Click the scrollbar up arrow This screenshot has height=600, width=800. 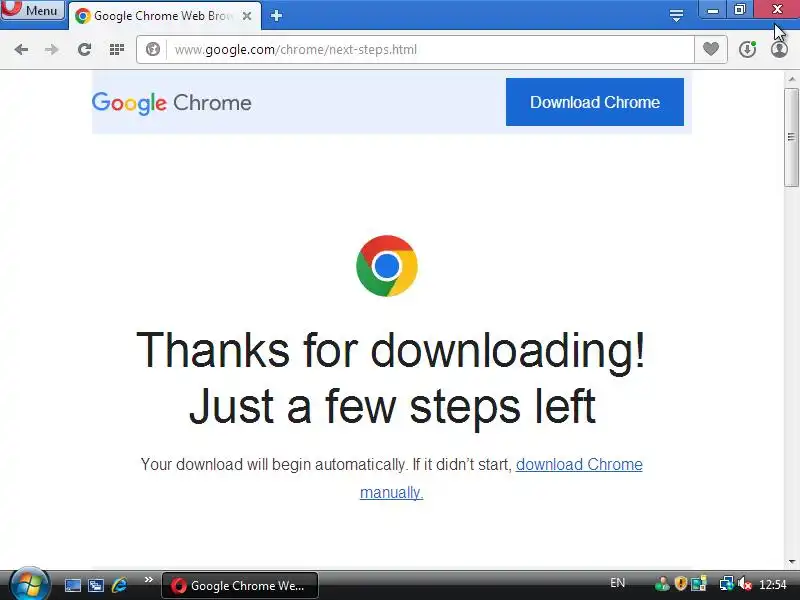click(x=792, y=79)
